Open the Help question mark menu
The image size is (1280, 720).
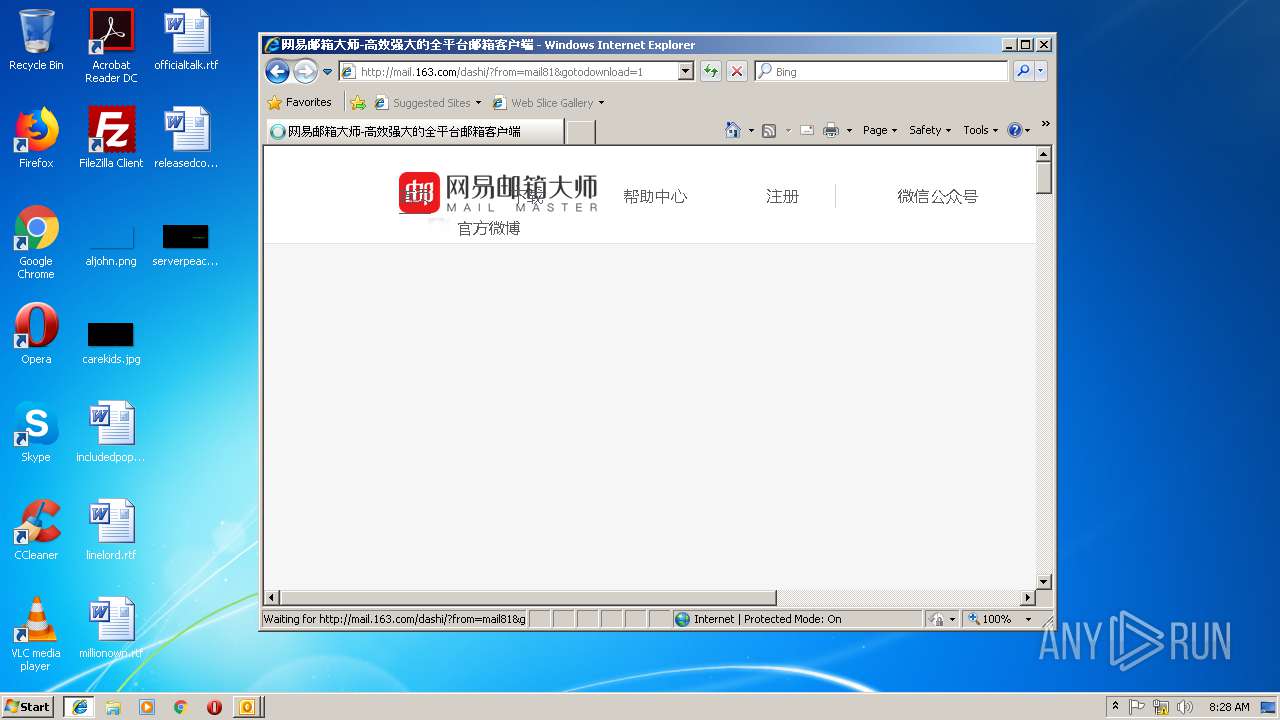[x=1019, y=130]
